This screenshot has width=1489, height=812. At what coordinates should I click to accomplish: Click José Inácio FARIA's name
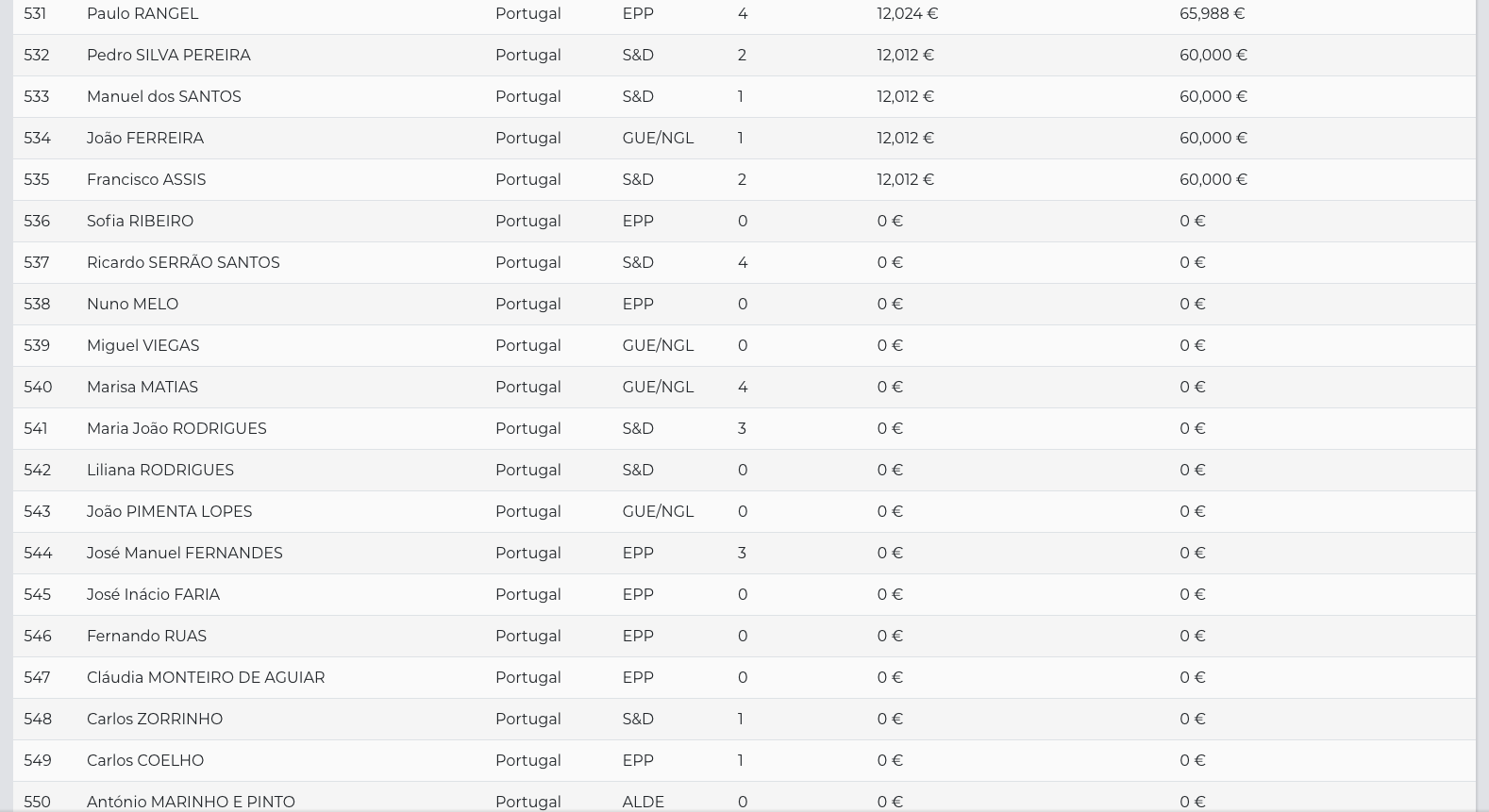153,595
